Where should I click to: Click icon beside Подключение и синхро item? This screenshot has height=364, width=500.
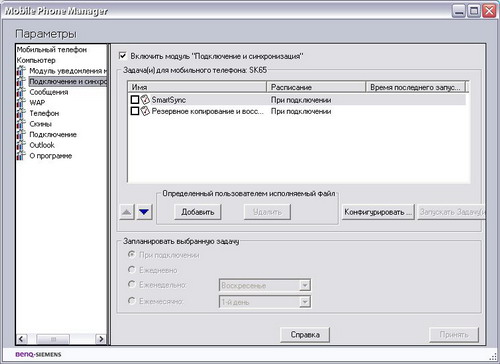[x=21, y=81]
